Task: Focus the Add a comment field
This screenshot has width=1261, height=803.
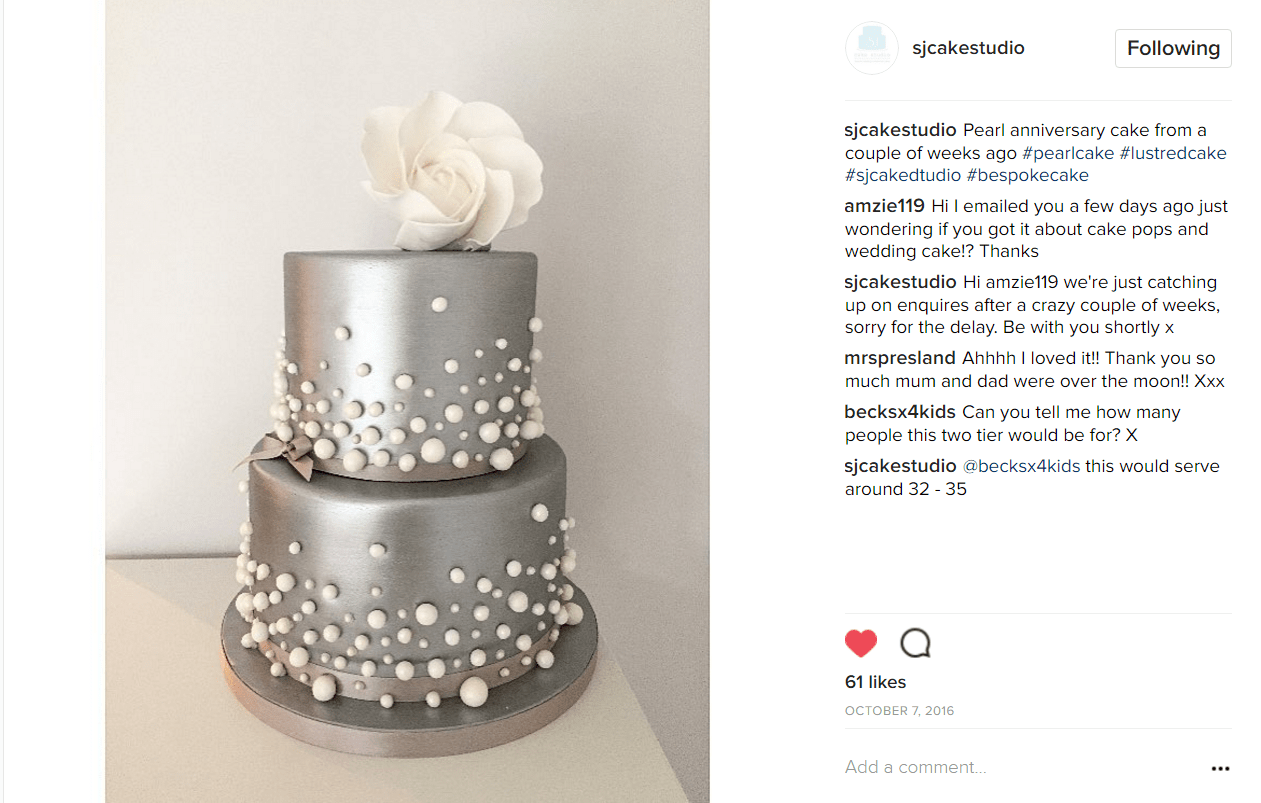Action: tap(1020, 767)
